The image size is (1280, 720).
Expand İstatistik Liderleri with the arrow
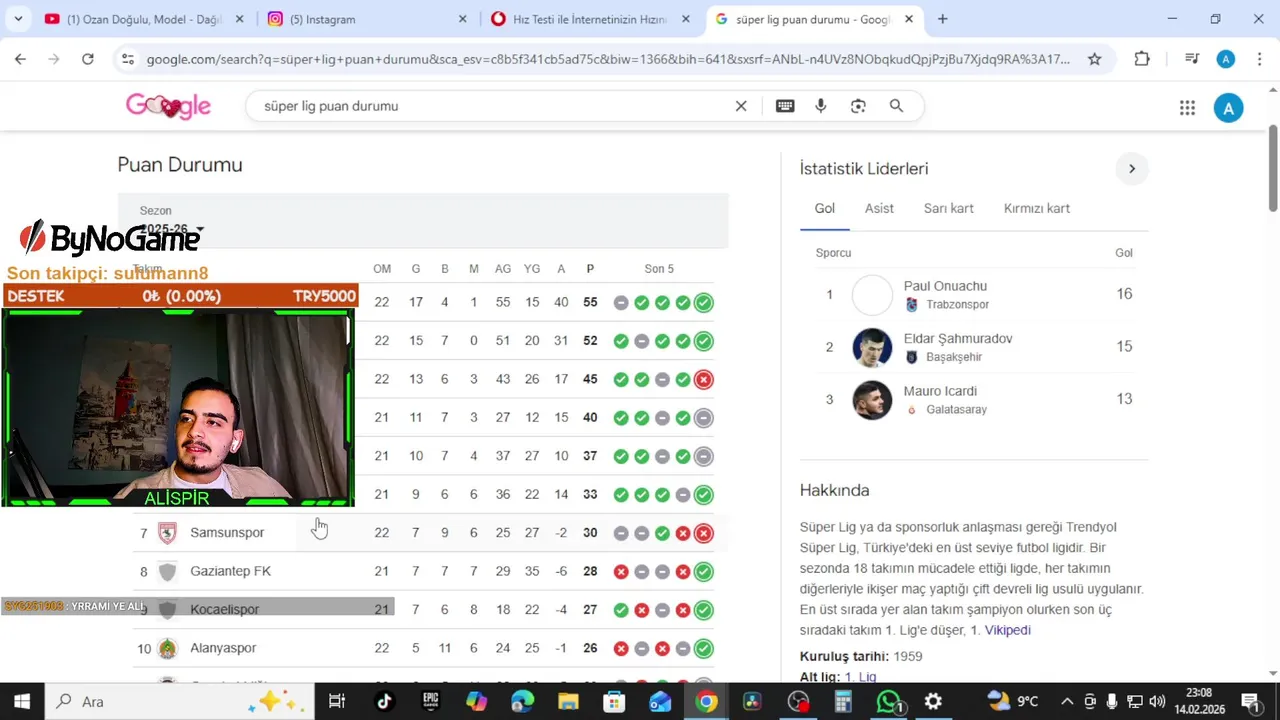[1132, 169]
